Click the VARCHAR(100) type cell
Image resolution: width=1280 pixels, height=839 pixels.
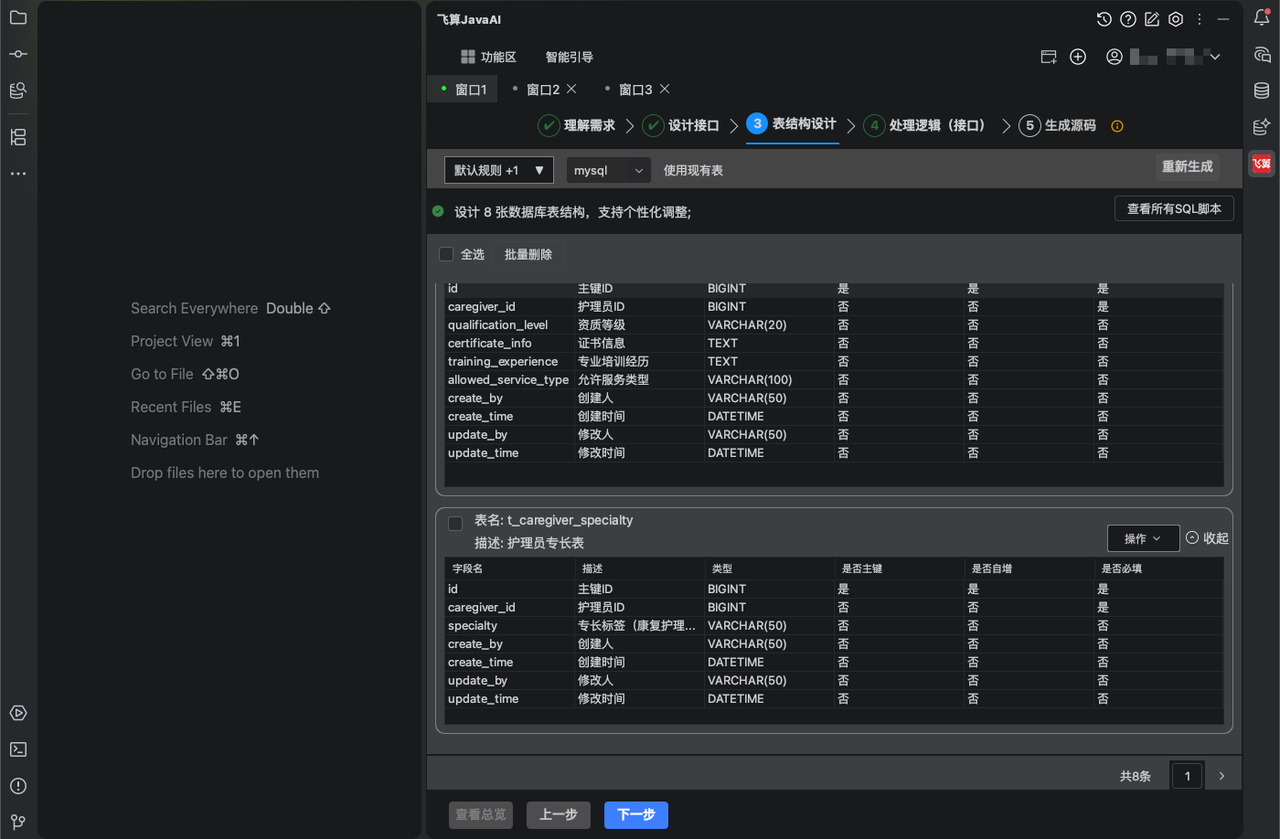point(768,380)
